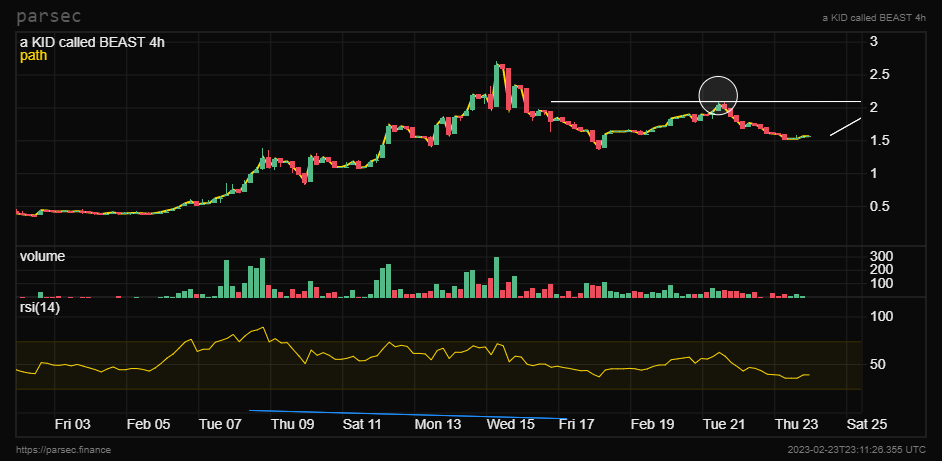The image size is (942, 461).
Task: Open the https://parsec.finance link
Action: [64, 450]
